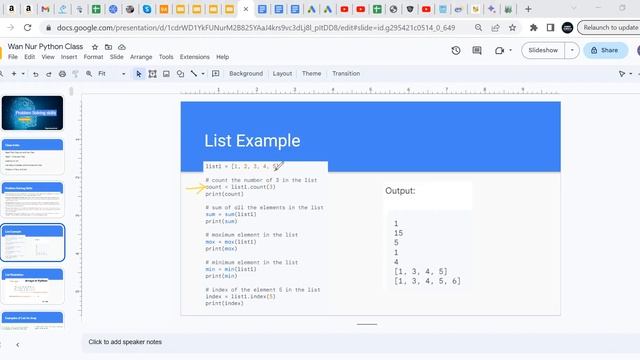Click the Meet camera icon
The image size is (640, 360).
pos(499,50)
